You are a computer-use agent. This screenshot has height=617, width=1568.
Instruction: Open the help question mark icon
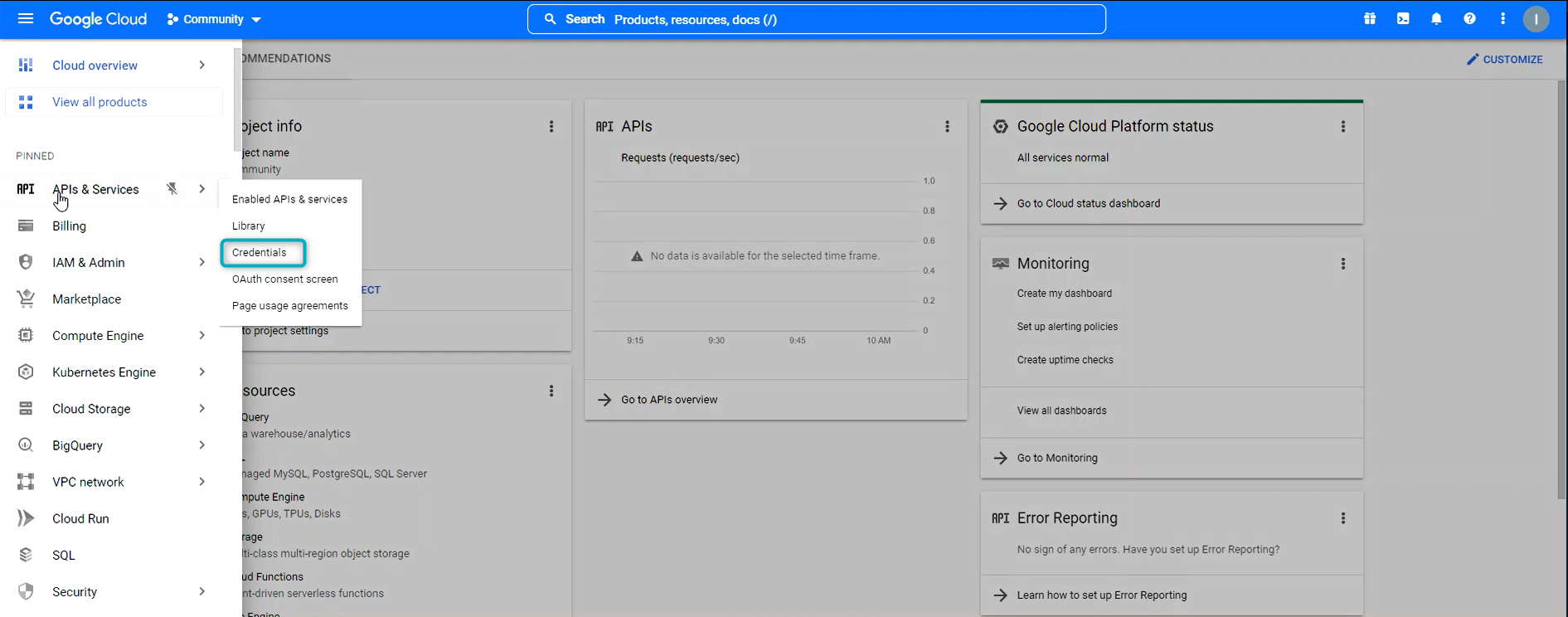[x=1469, y=19]
